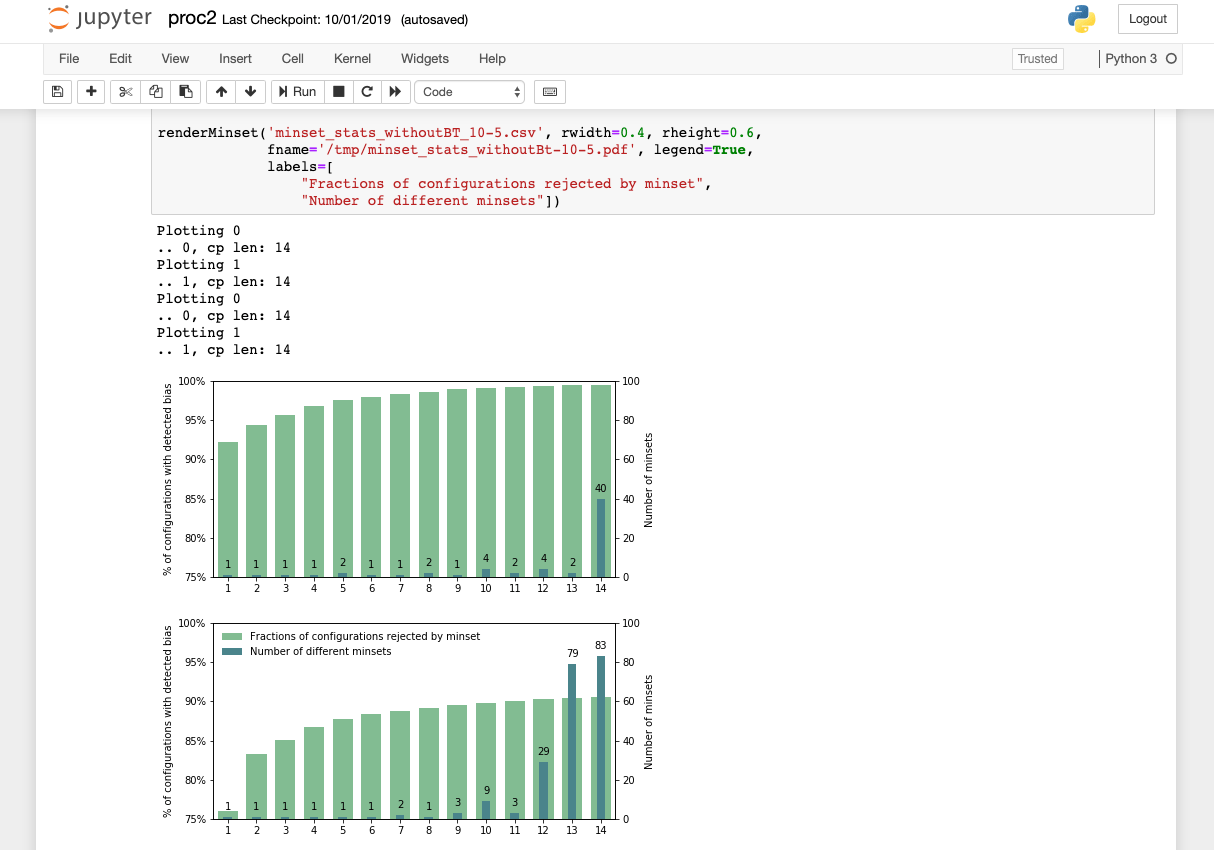The height and width of the screenshot is (850, 1214).
Task: Open the Widgets menu
Action: click(424, 59)
